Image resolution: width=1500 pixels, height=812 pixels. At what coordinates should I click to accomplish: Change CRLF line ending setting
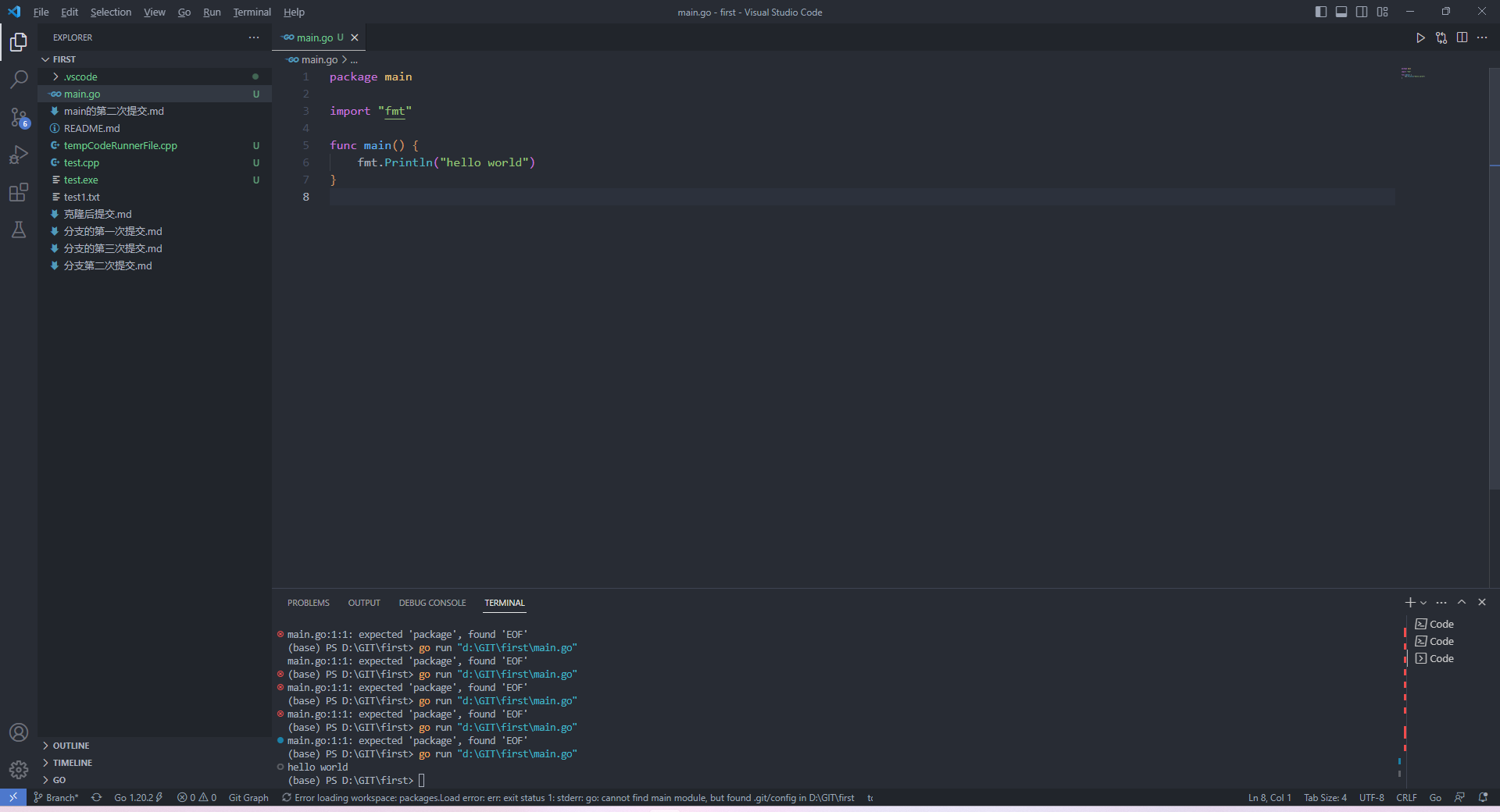(1406, 797)
